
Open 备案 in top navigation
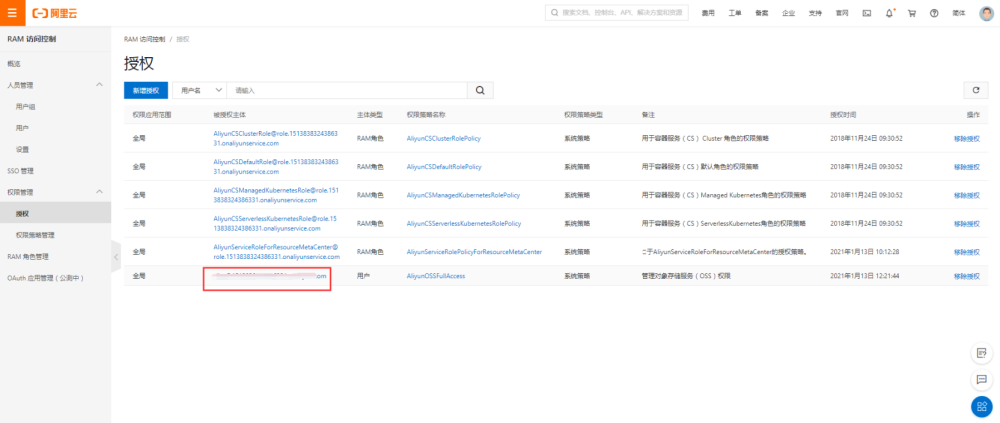761,13
